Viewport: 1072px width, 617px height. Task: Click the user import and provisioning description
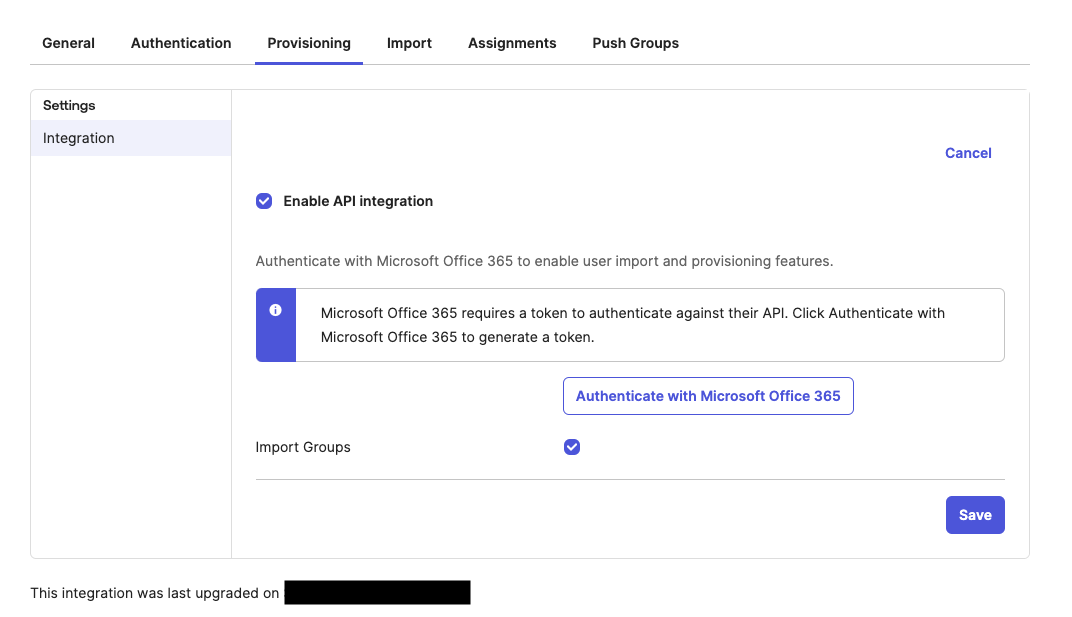coord(544,261)
